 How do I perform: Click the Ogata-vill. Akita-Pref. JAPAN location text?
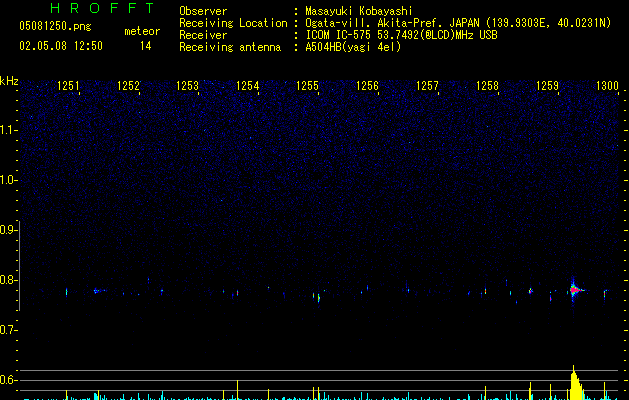pyautogui.click(x=458, y=23)
